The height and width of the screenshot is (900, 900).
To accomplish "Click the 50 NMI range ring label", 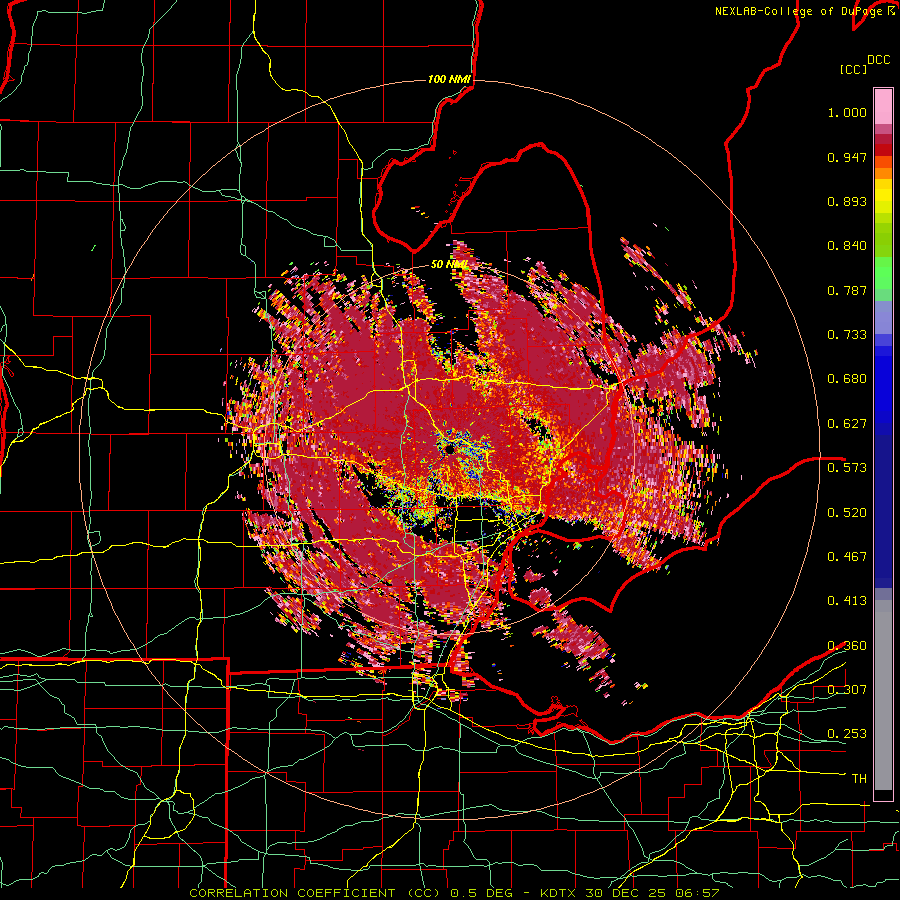I will point(448,265).
